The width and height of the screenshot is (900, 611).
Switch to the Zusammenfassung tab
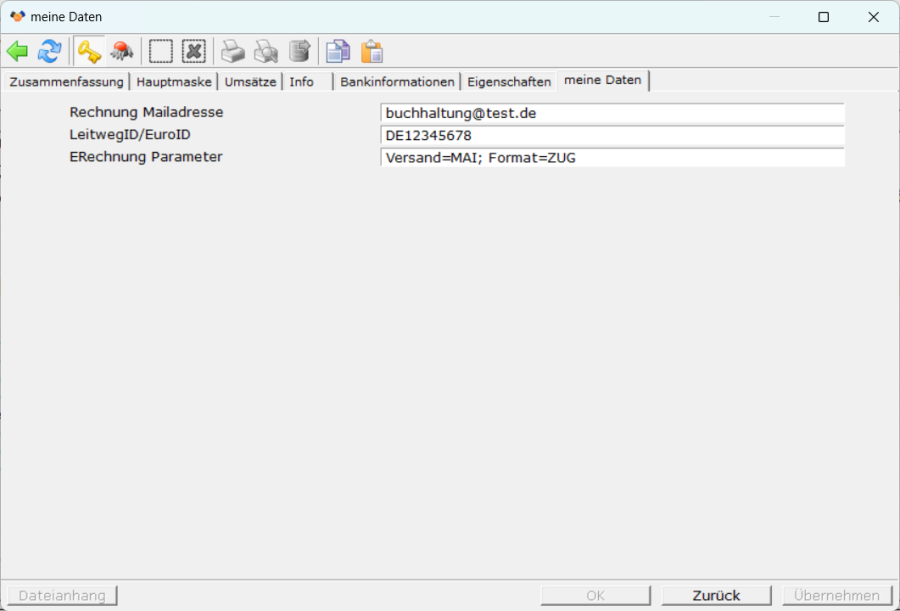(66, 82)
